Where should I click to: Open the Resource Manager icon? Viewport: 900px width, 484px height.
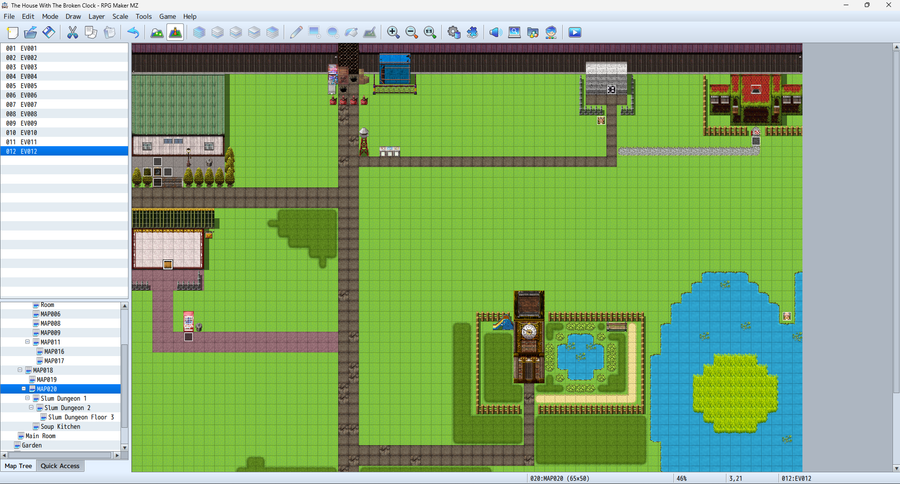click(533, 32)
